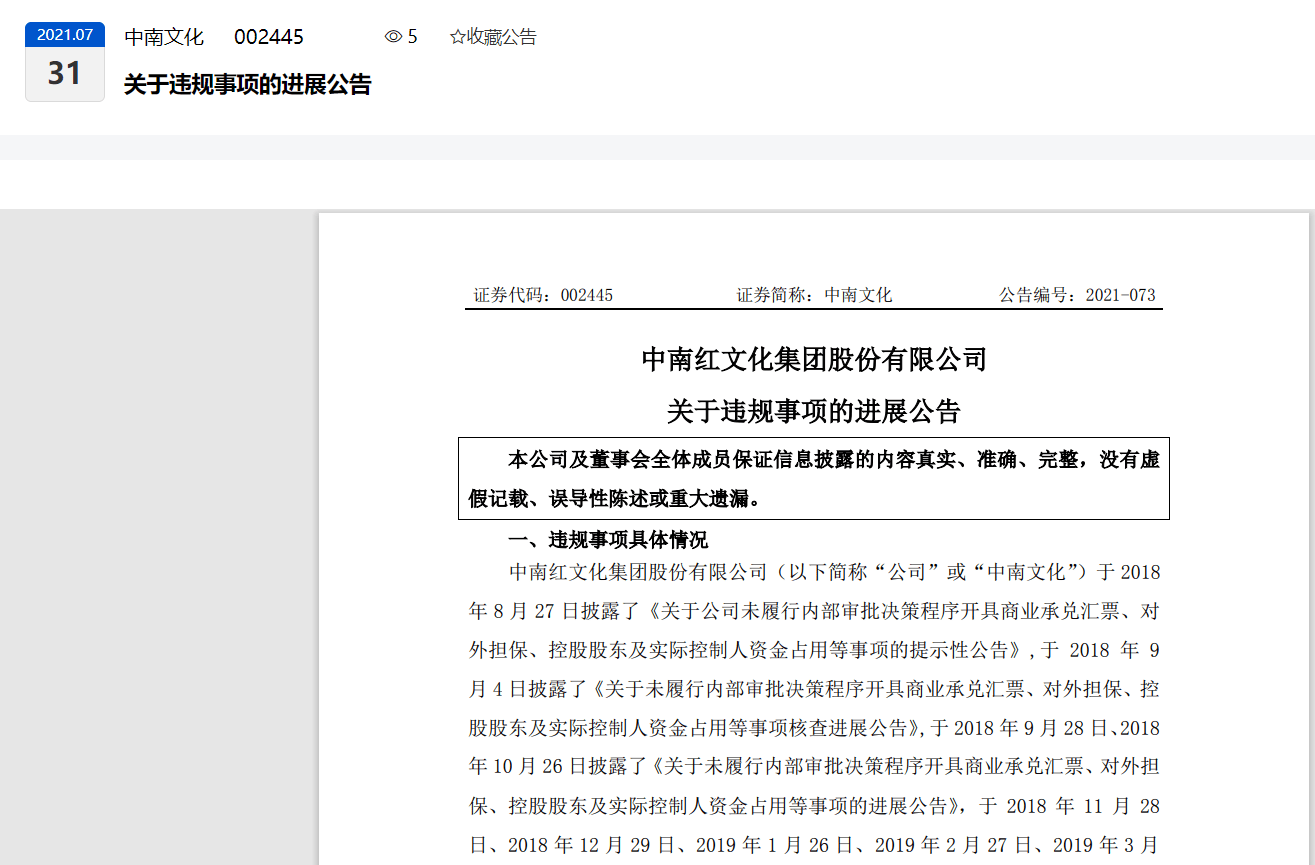1315x865 pixels.
Task: Open the 中南文化 company link
Action: pos(164,37)
